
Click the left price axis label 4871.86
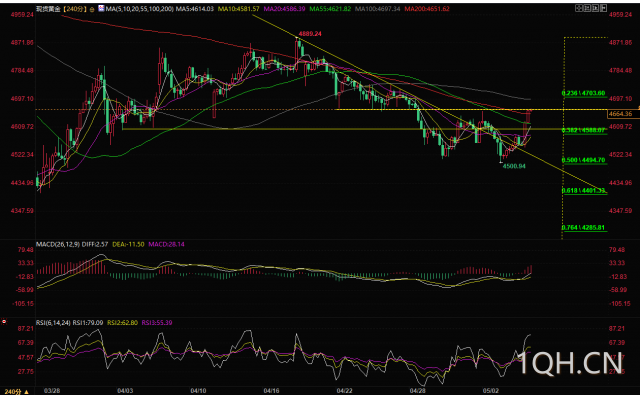[22, 42]
